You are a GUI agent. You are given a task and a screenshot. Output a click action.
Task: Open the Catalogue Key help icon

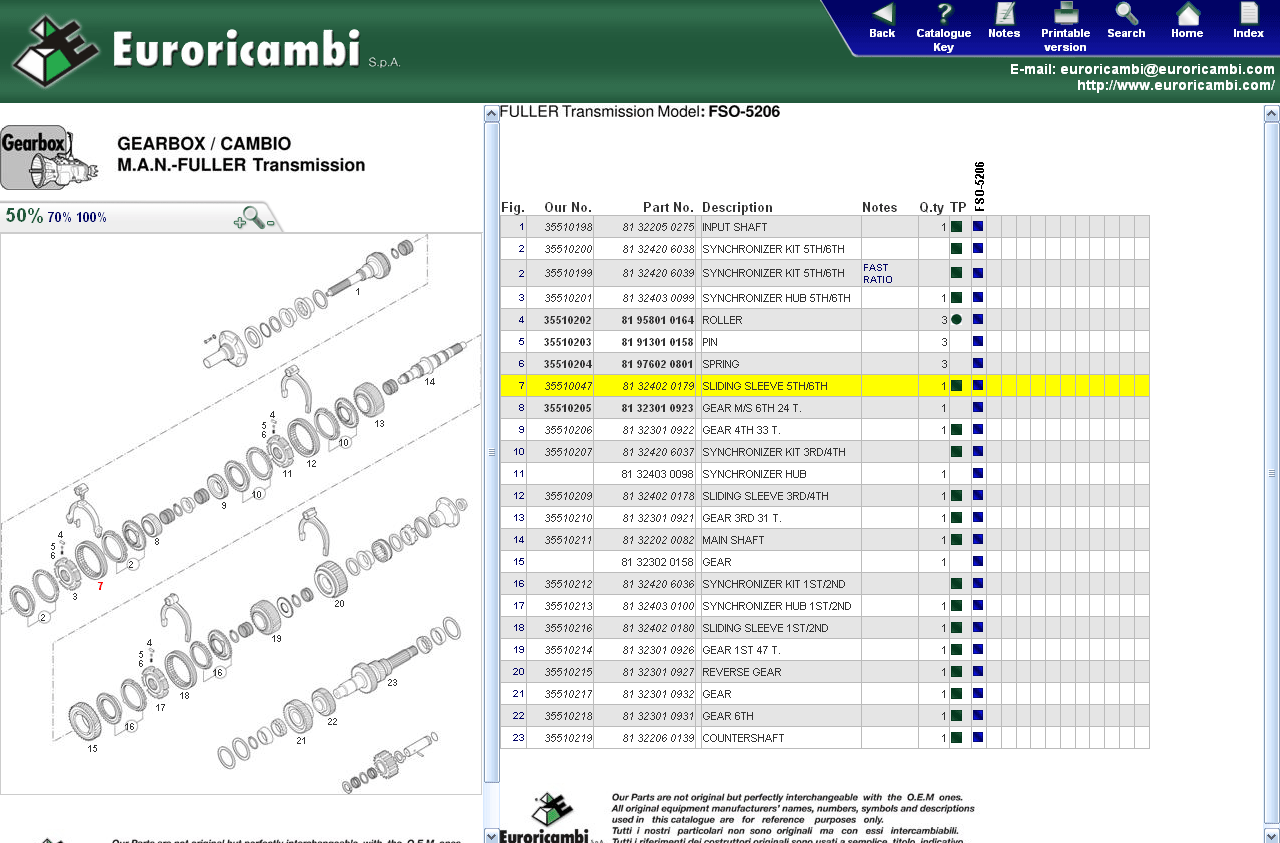pos(943,14)
